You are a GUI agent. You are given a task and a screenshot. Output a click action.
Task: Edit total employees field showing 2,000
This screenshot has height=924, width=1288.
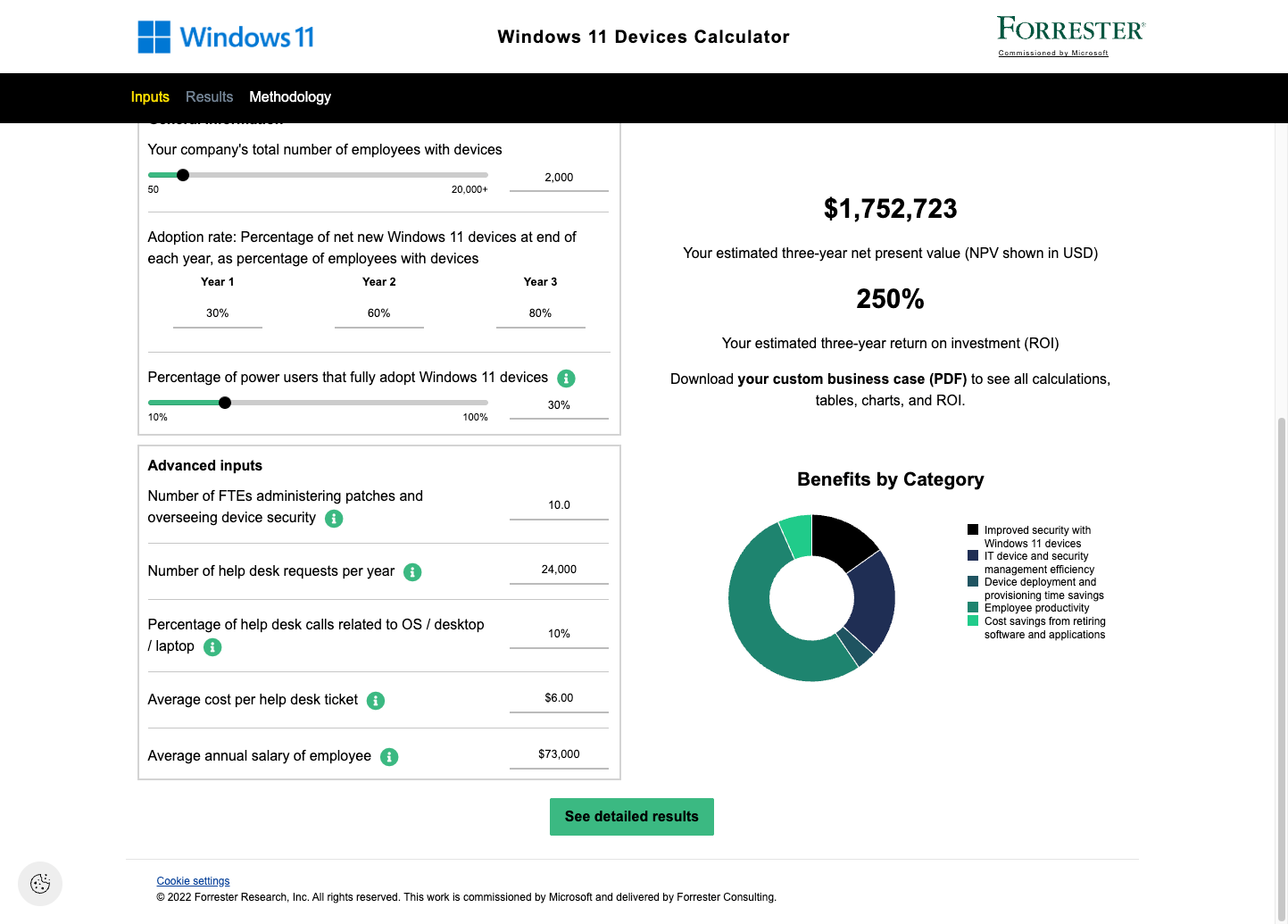click(559, 178)
